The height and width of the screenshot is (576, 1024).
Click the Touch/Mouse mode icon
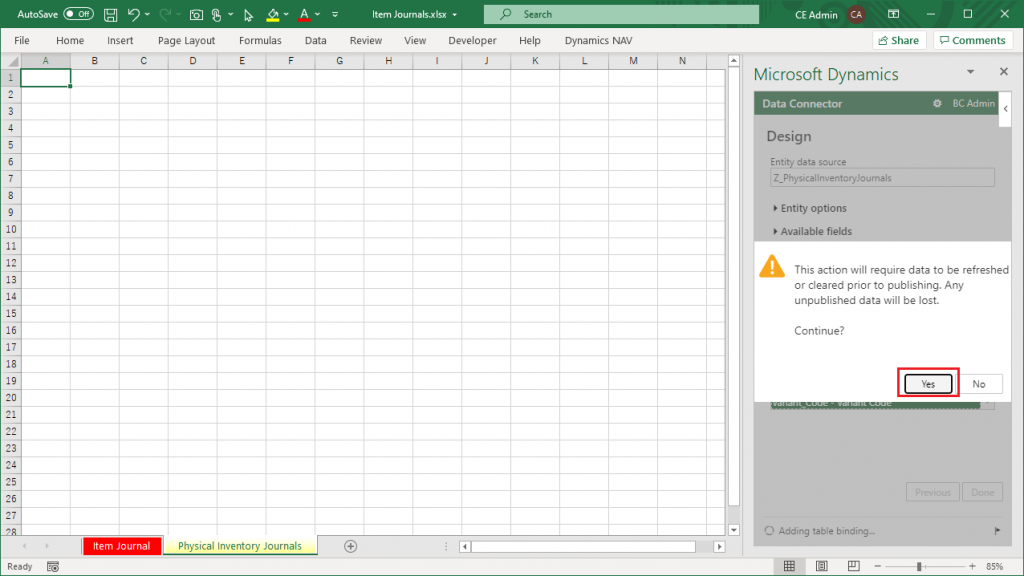216,14
